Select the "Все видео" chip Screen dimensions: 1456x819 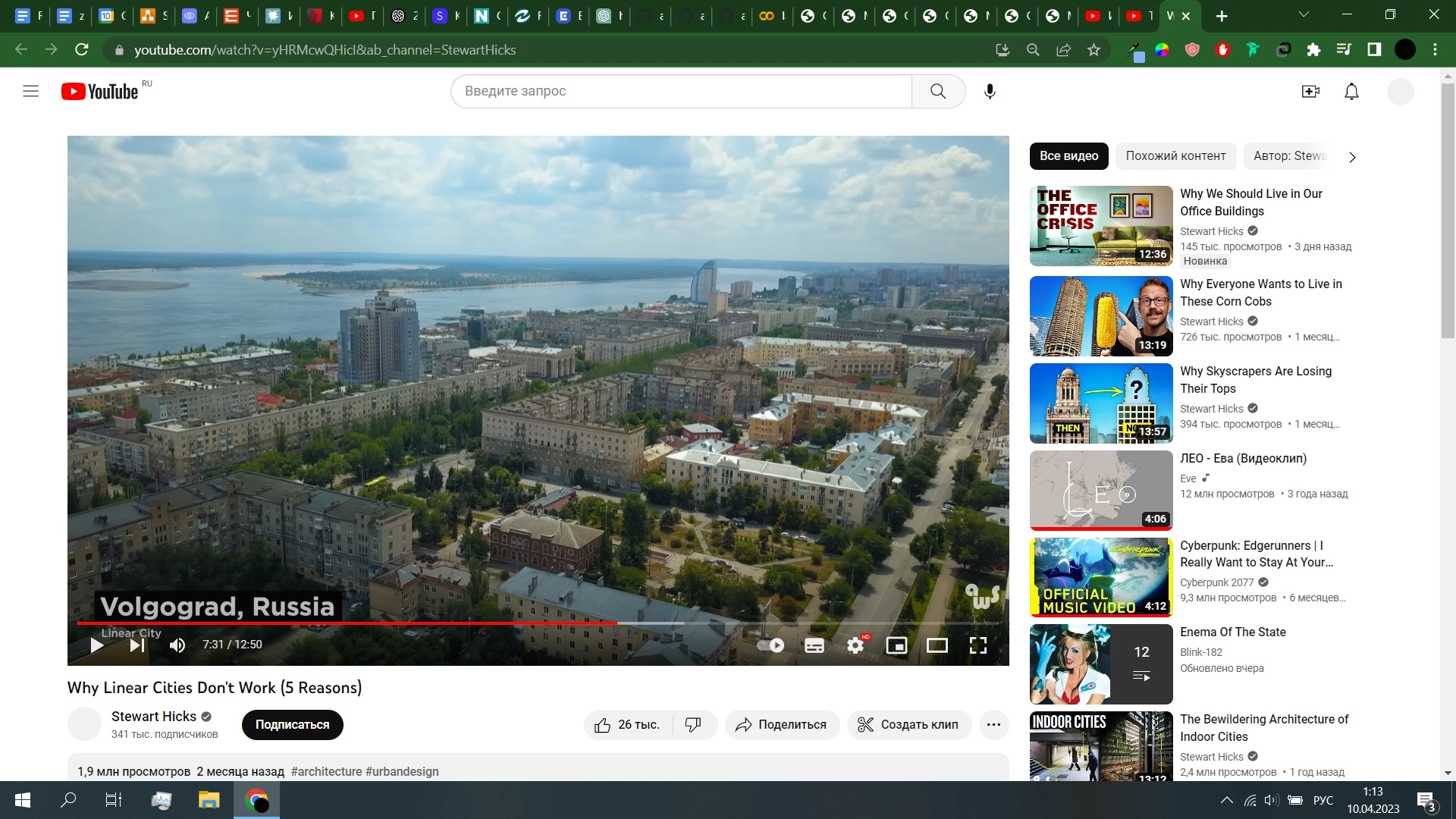(1068, 155)
